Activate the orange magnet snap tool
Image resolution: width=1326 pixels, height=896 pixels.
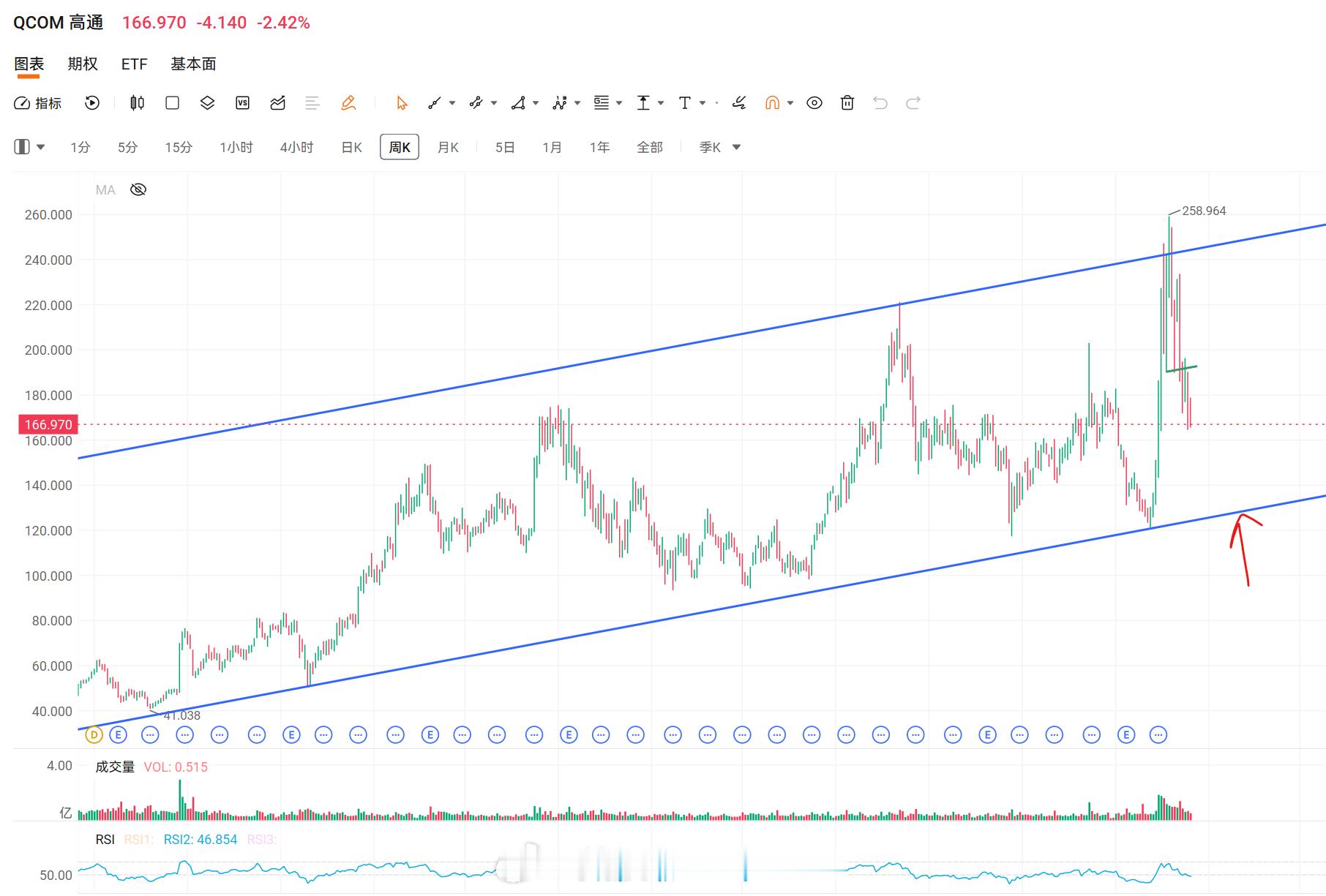(x=772, y=103)
